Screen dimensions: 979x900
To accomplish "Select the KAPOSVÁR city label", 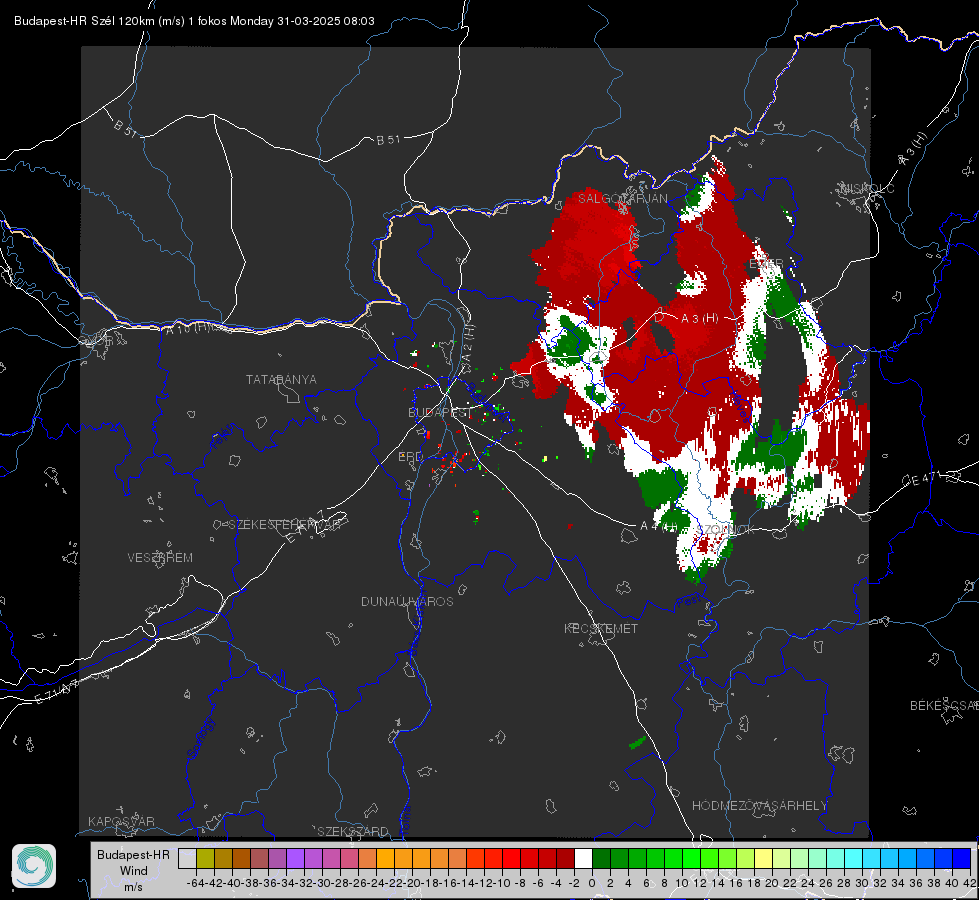I will 121,821.
